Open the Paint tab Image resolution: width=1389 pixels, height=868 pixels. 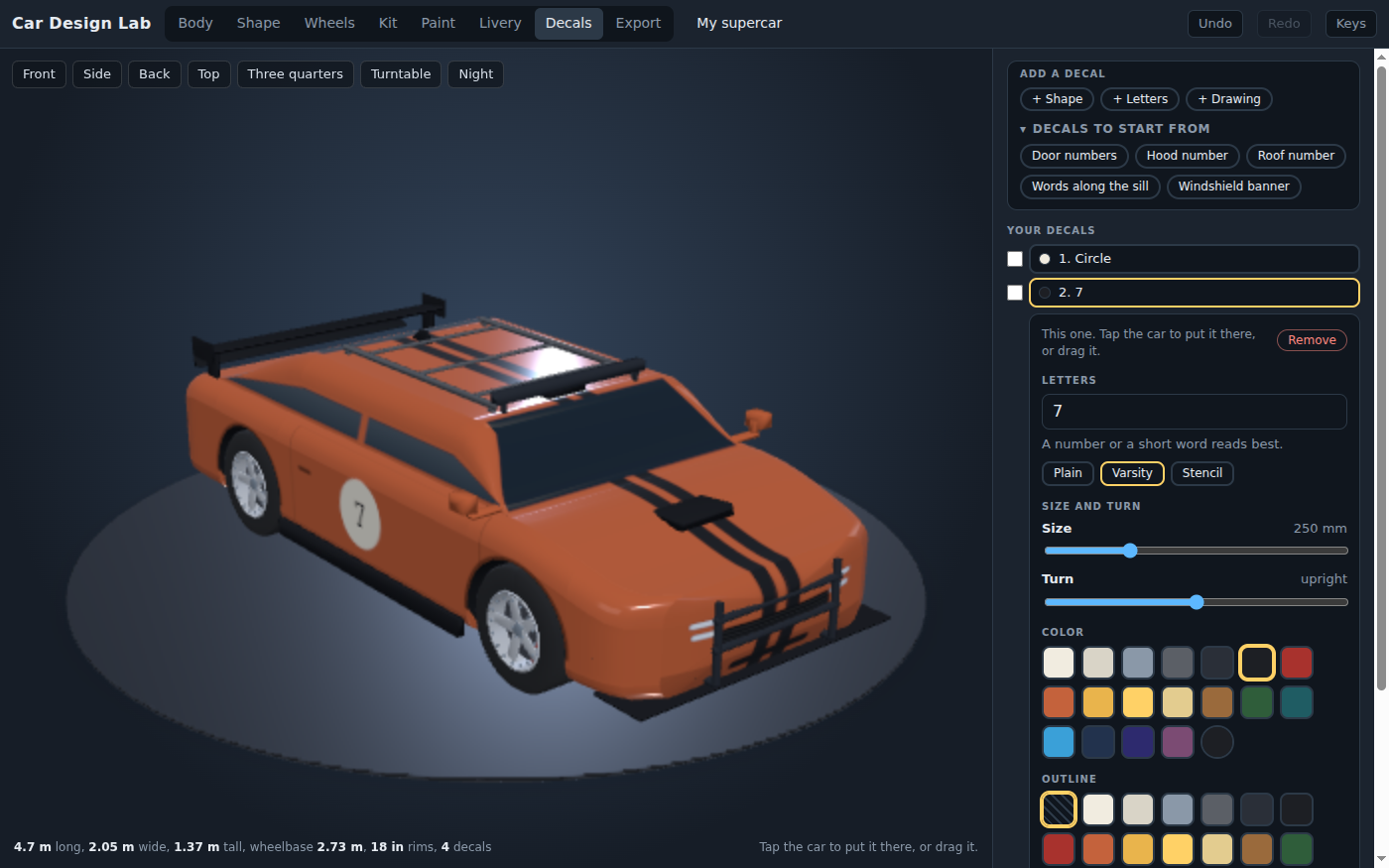point(439,24)
